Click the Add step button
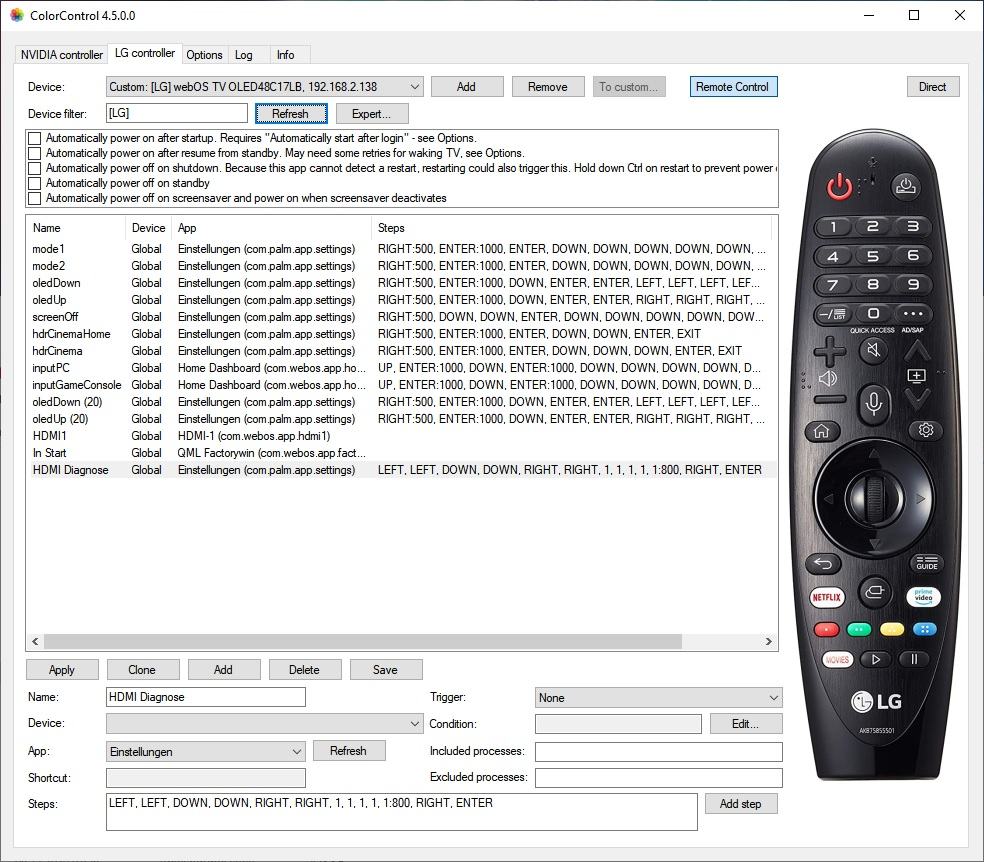This screenshot has height=862, width=984. (741, 804)
